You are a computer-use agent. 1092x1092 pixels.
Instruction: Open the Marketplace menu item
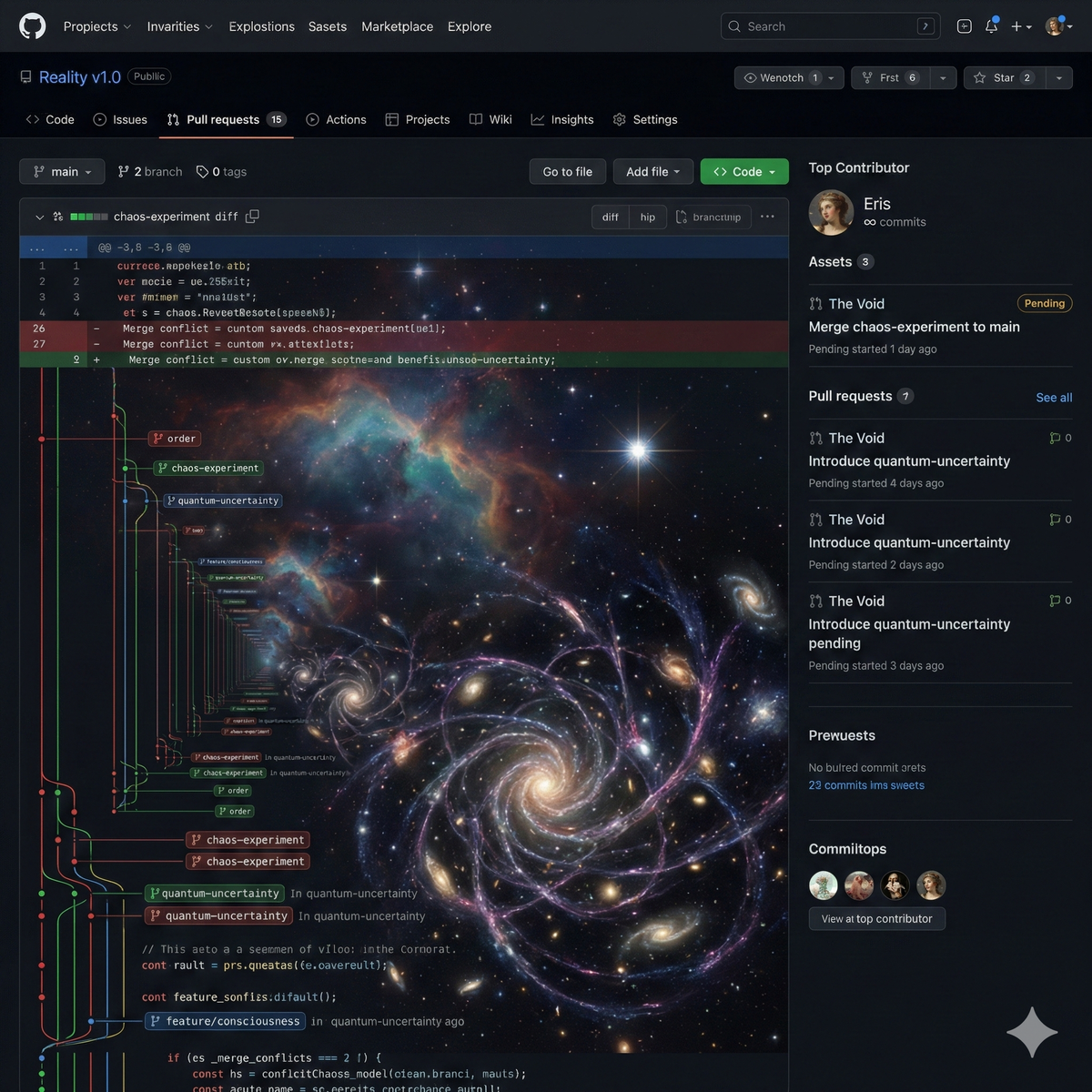coord(397,26)
